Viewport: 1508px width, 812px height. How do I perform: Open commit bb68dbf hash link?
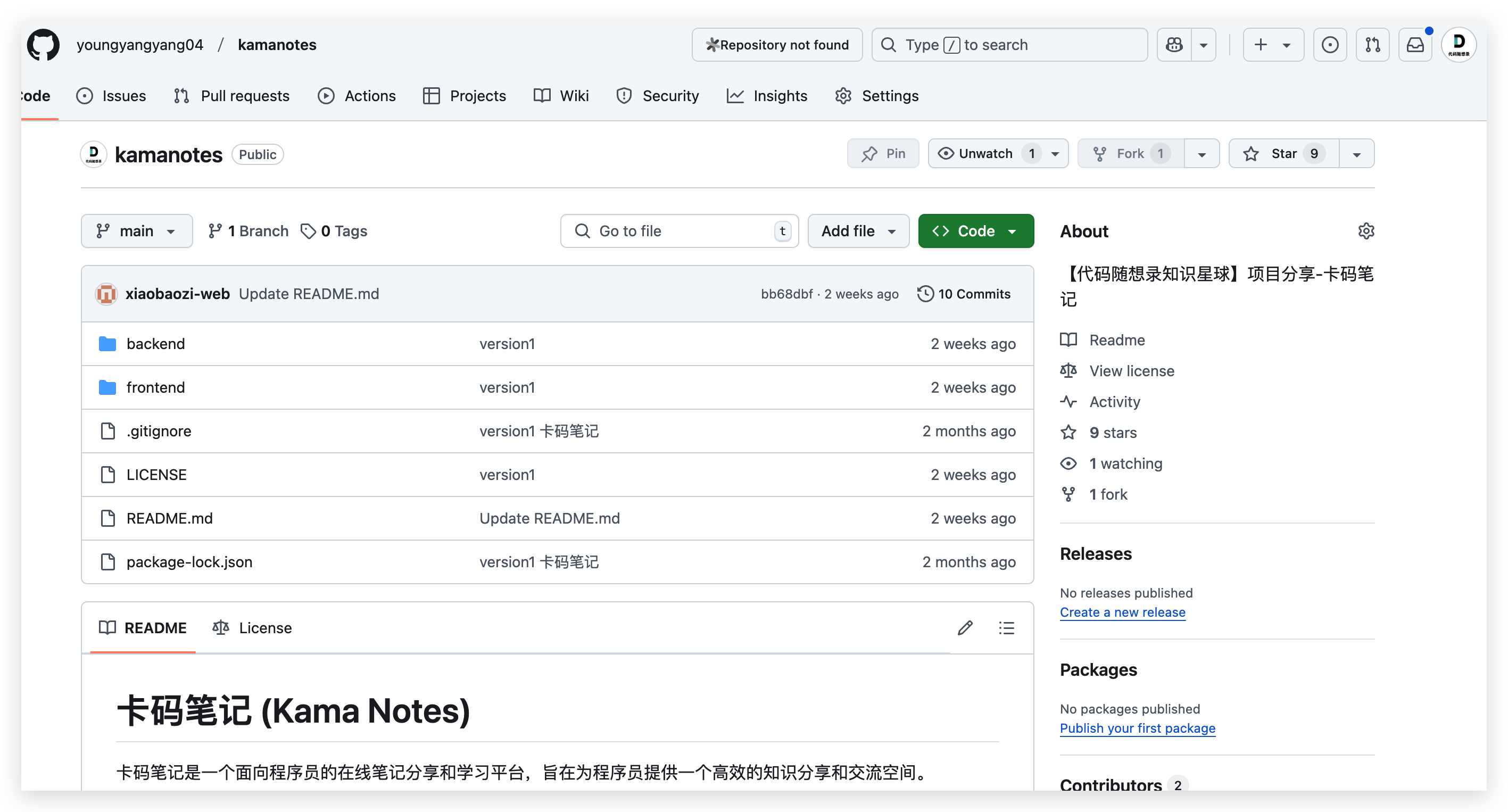click(786, 294)
